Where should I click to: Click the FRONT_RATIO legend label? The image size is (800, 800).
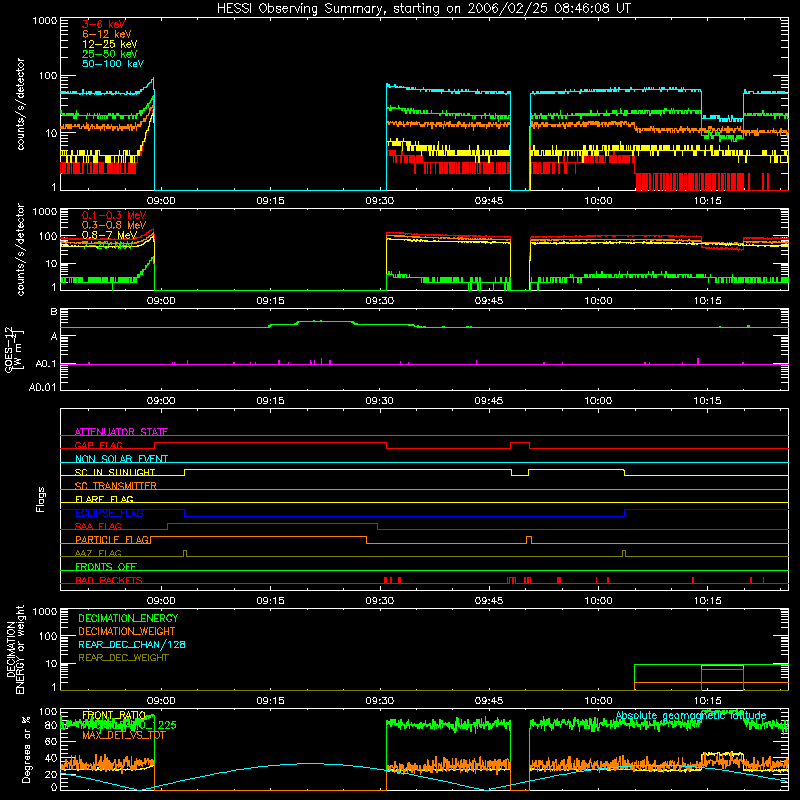click(x=114, y=715)
